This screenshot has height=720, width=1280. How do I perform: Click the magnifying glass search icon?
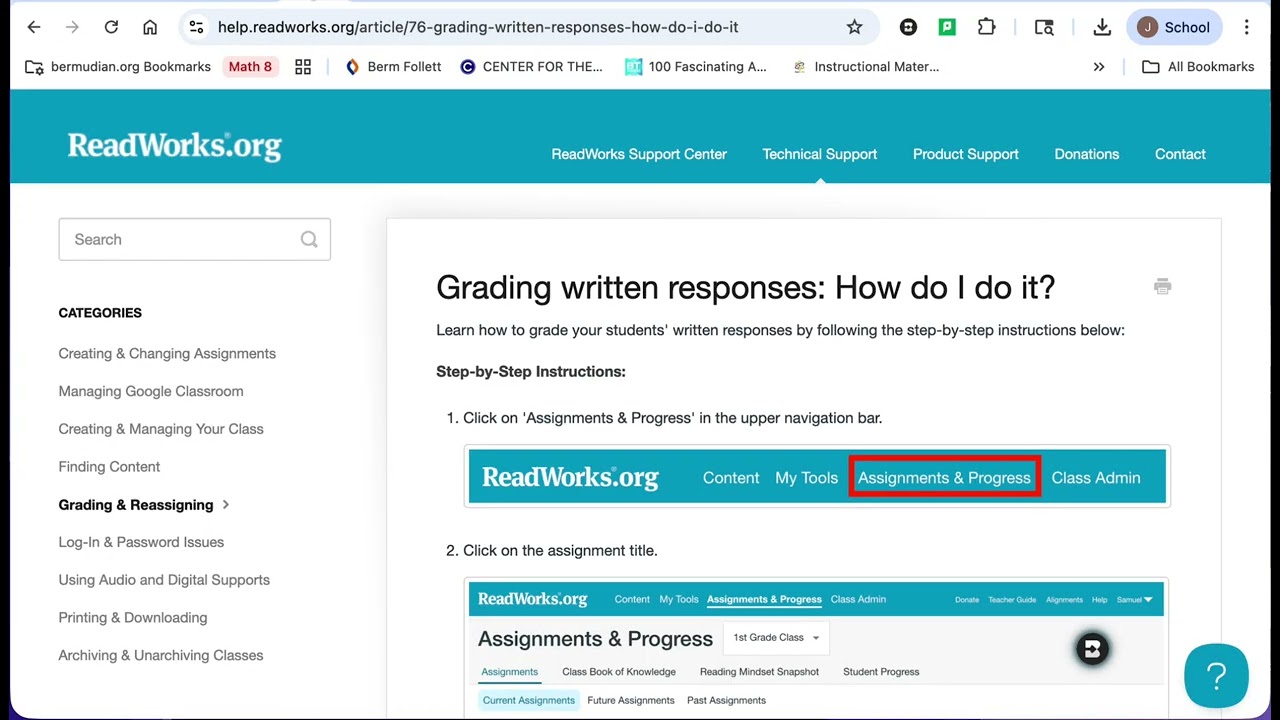[x=309, y=239]
